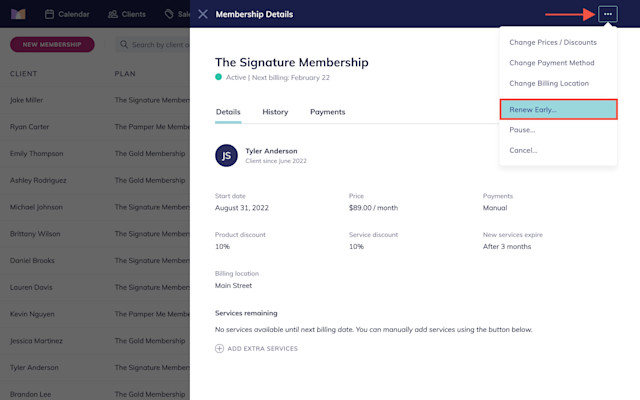The image size is (640, 400).
Task: Click the Search by client field
Action: (x=152, y=44)
